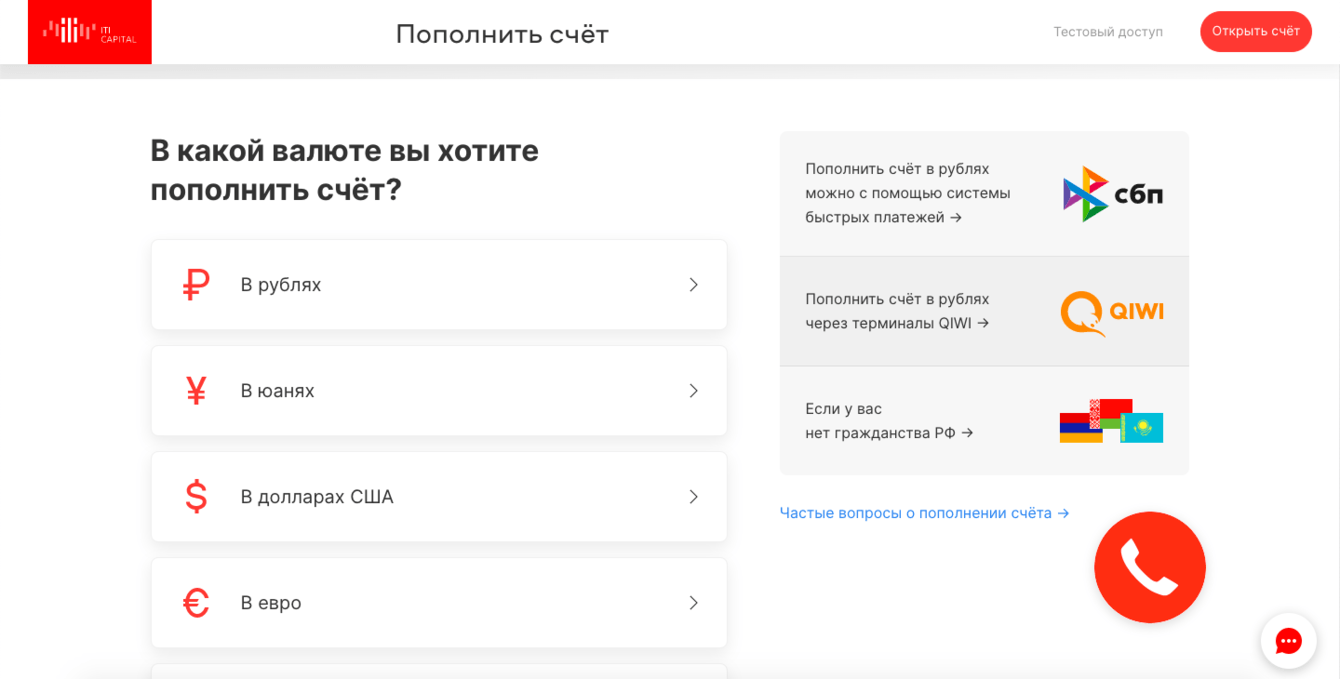Open the "Тестовый доступ" menu item
Viewport: 1340px width, 679px height.
coord(1108,32)
